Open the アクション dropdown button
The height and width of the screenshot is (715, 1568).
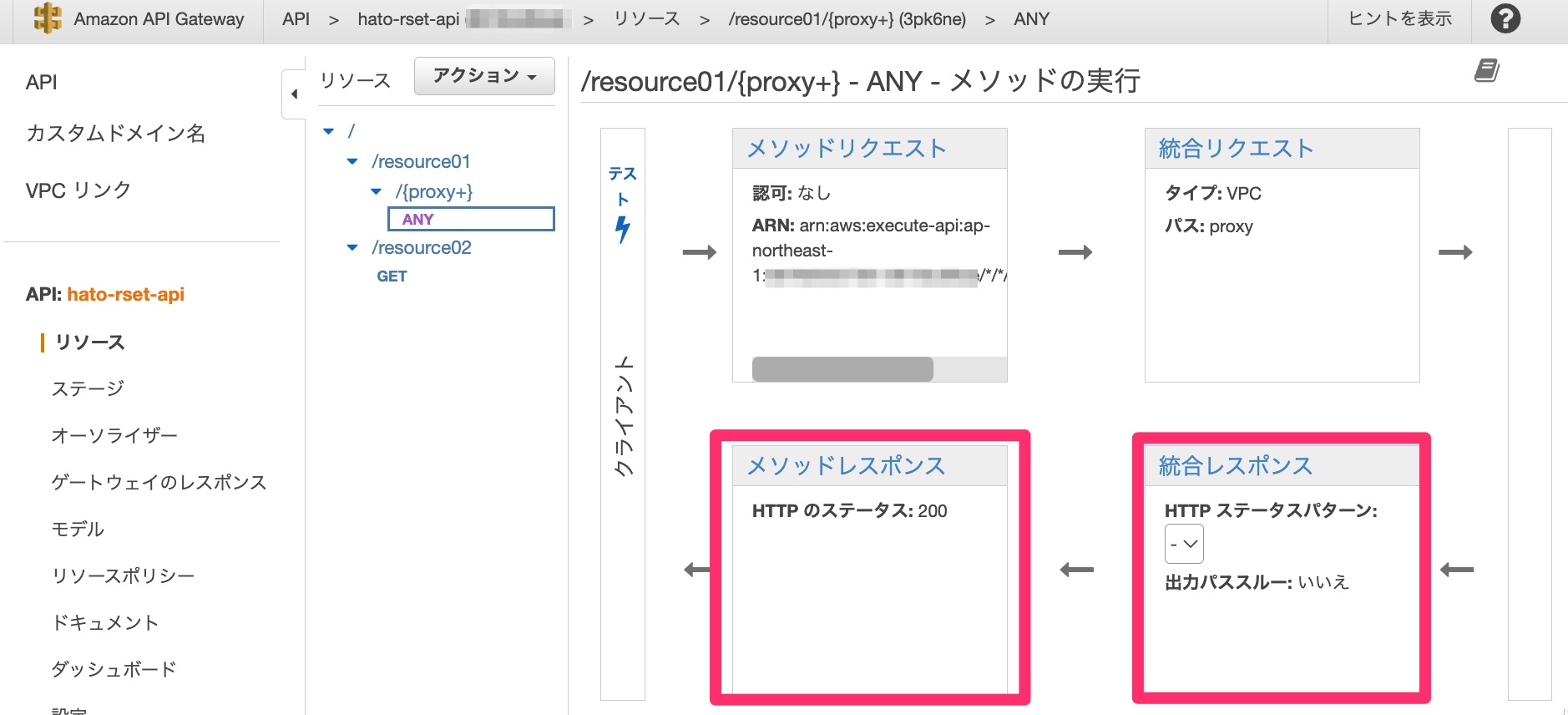tap(484, 76)
